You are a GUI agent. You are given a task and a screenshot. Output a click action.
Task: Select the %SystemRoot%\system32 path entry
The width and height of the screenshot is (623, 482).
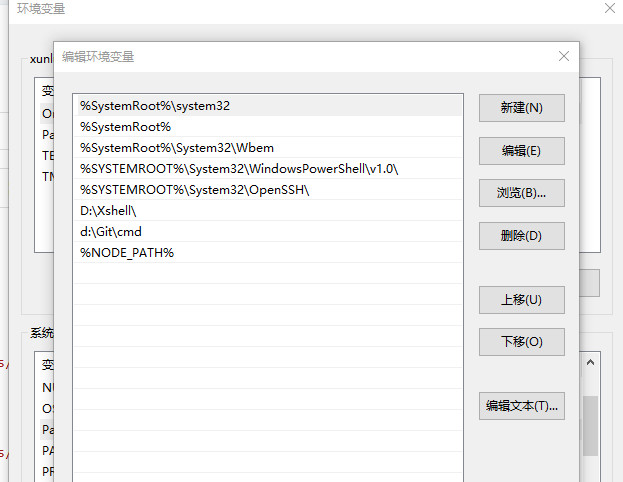pos(160,105)
